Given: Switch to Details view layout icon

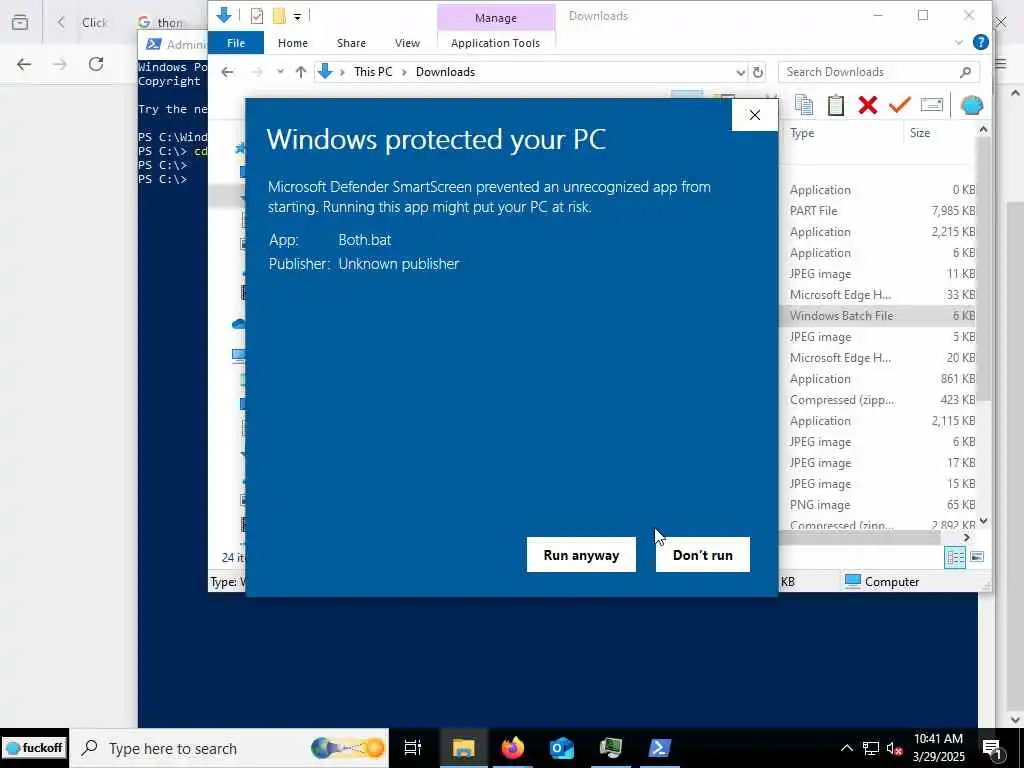Looking at the screenshot, I should click(954, 557).
